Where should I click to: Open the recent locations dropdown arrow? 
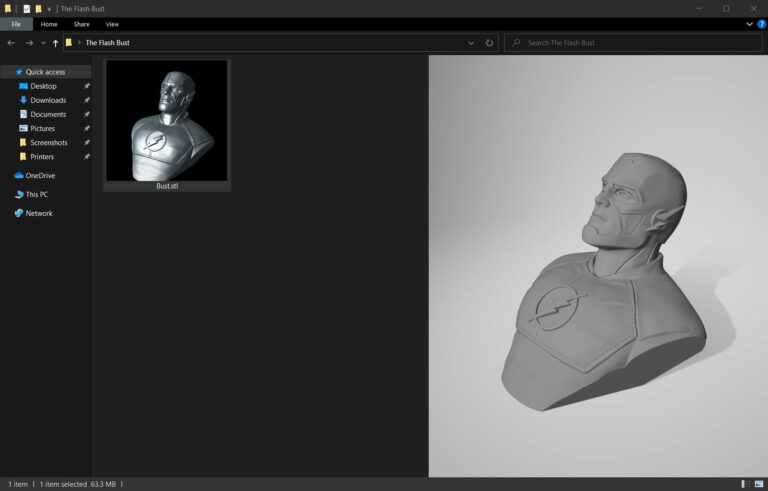[x=44, y=43]
